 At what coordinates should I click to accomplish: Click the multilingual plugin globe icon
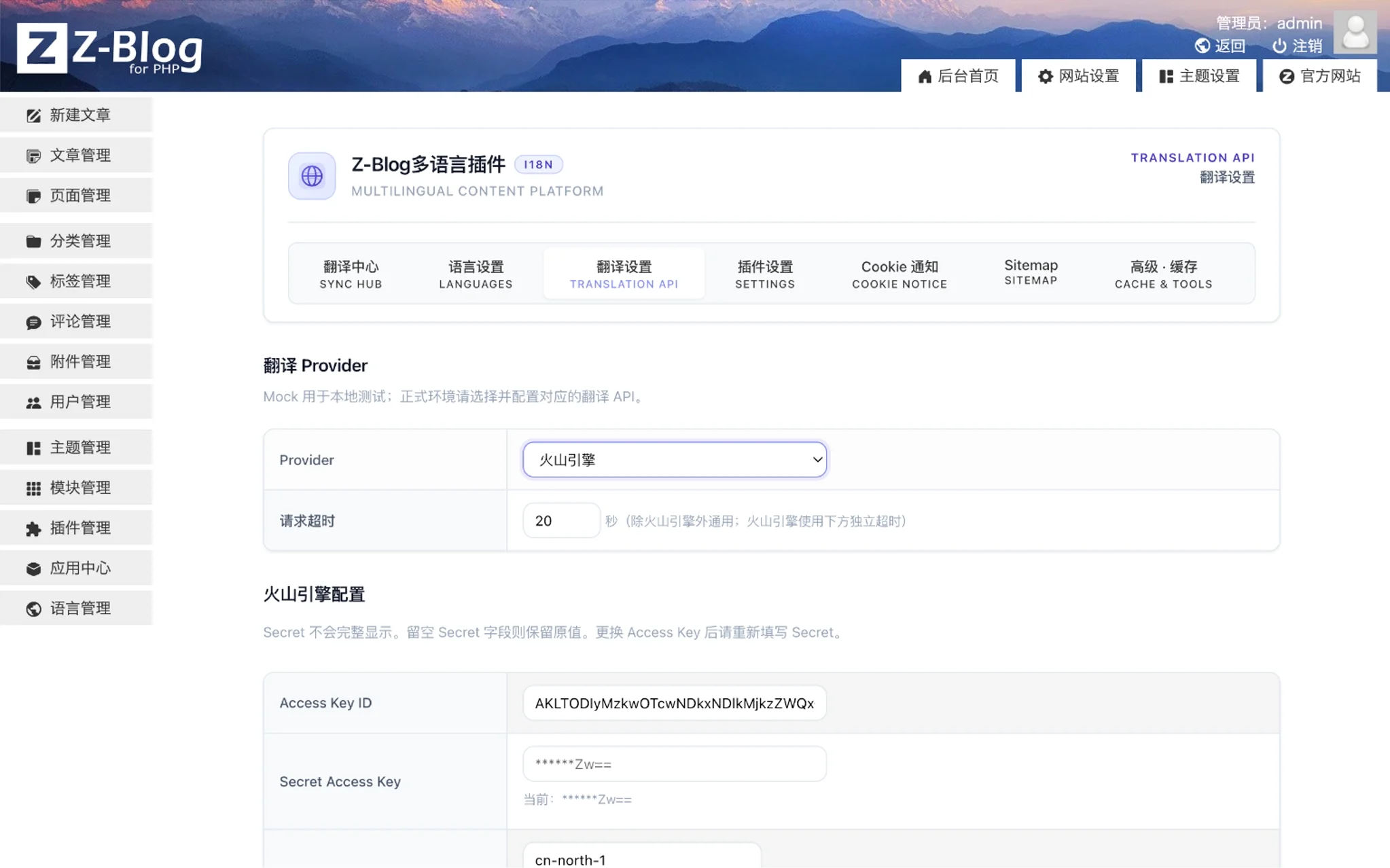tap(312, 176)
